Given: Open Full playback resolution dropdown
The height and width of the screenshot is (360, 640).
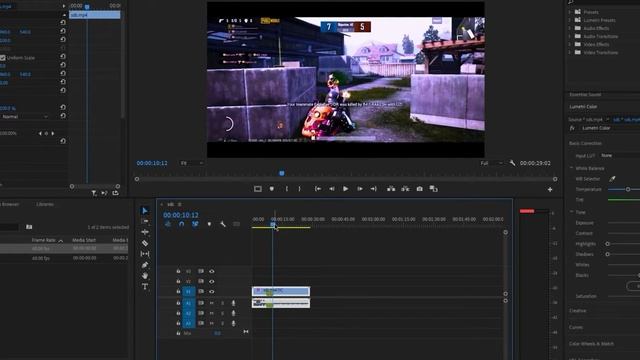Looking at the screenshot, I should point(491,163).
